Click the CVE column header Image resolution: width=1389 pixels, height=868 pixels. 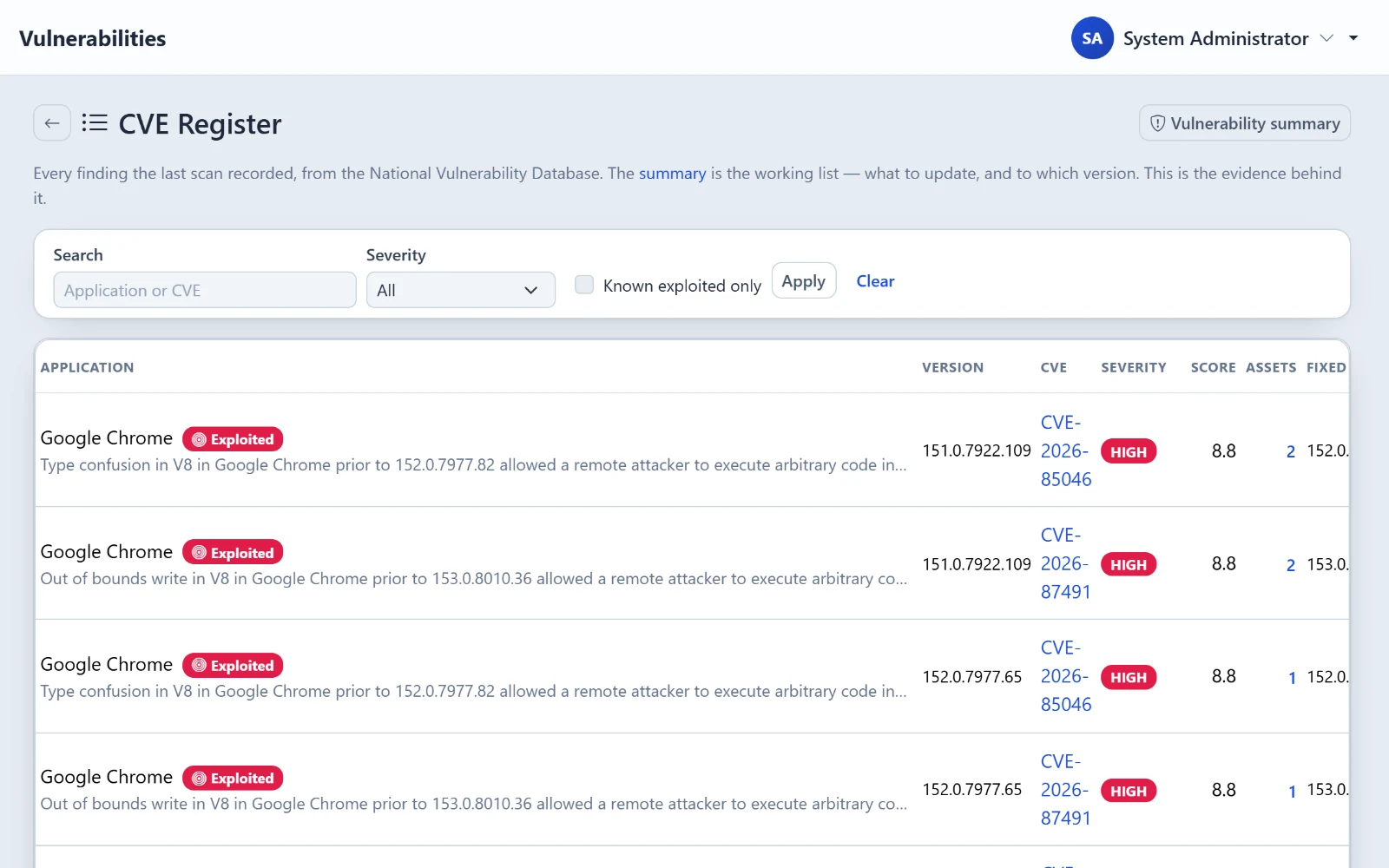1054,367
